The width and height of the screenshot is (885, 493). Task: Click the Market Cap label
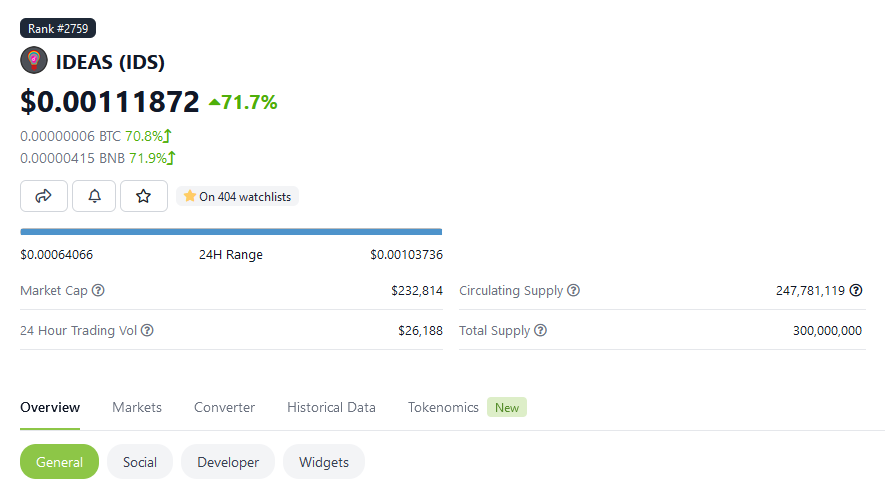pyautogui.click(x=54, y=291)
